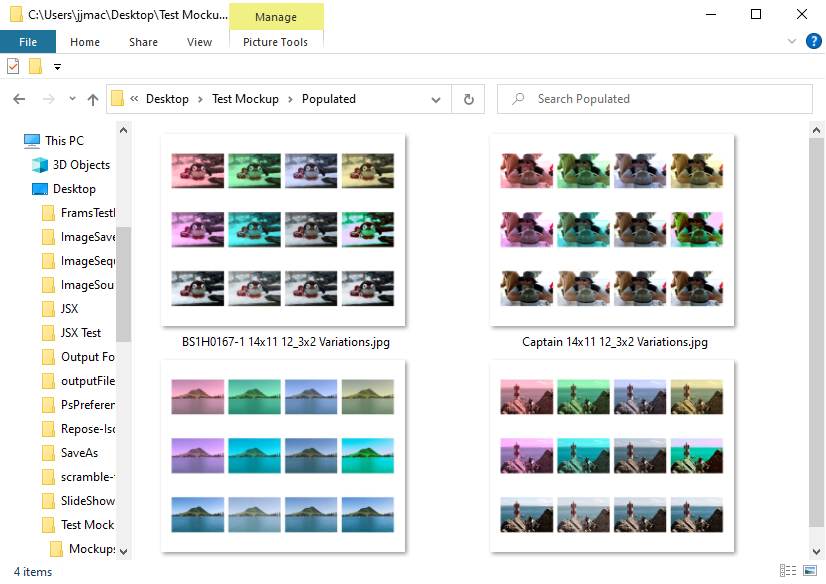Switch to the Picture Tools tab
826x584 pixels.
[276, 42]
